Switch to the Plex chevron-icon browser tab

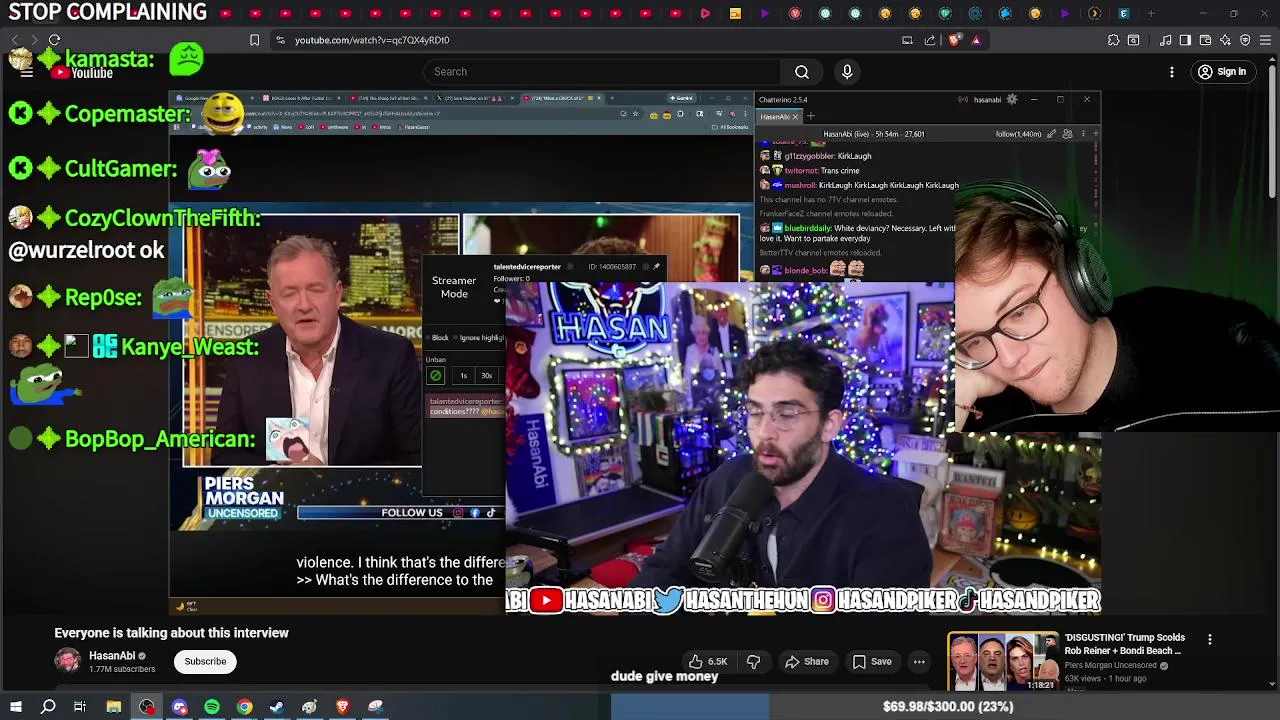[x=1094, y=14]
